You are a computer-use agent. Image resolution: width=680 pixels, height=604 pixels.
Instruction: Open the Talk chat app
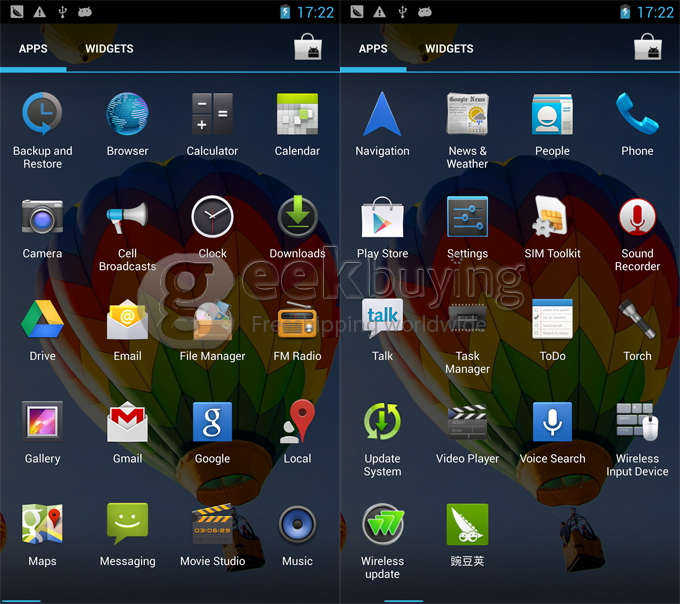tap(382, 318)
